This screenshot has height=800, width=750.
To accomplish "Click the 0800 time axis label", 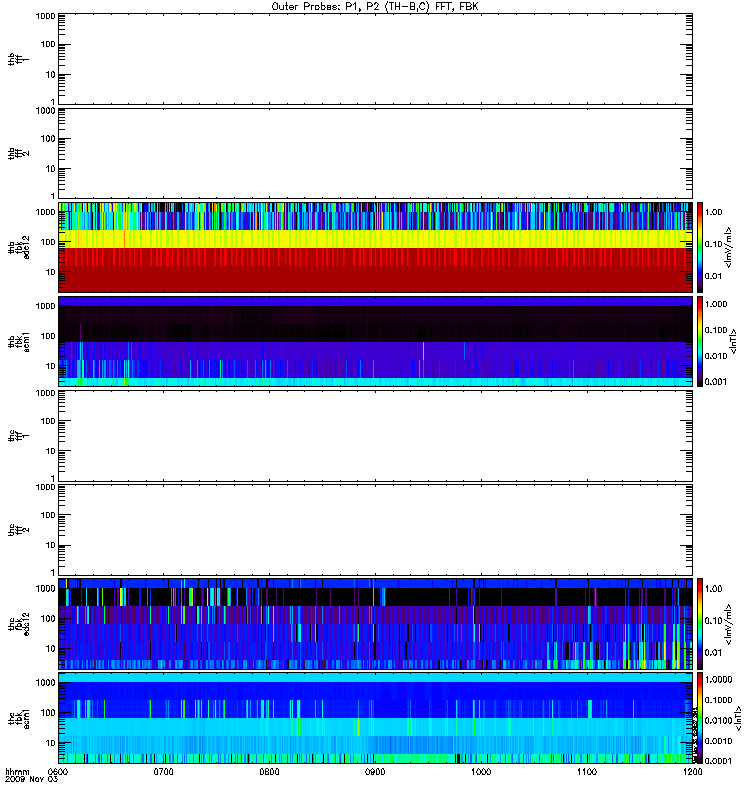I will [269, 771].
